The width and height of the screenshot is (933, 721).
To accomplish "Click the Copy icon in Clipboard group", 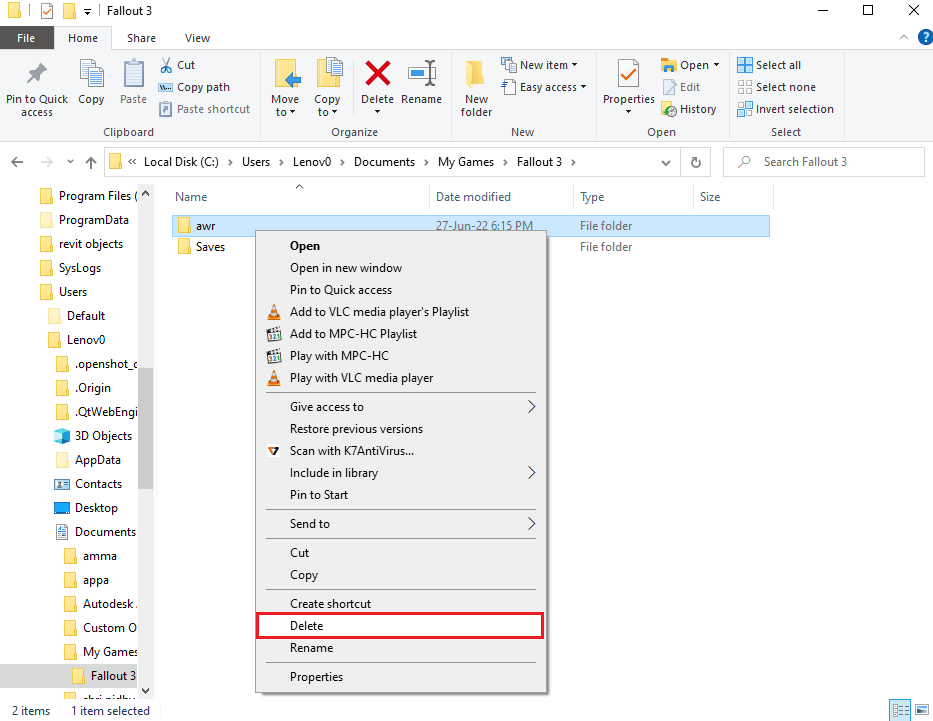I will tap(91, 74).
